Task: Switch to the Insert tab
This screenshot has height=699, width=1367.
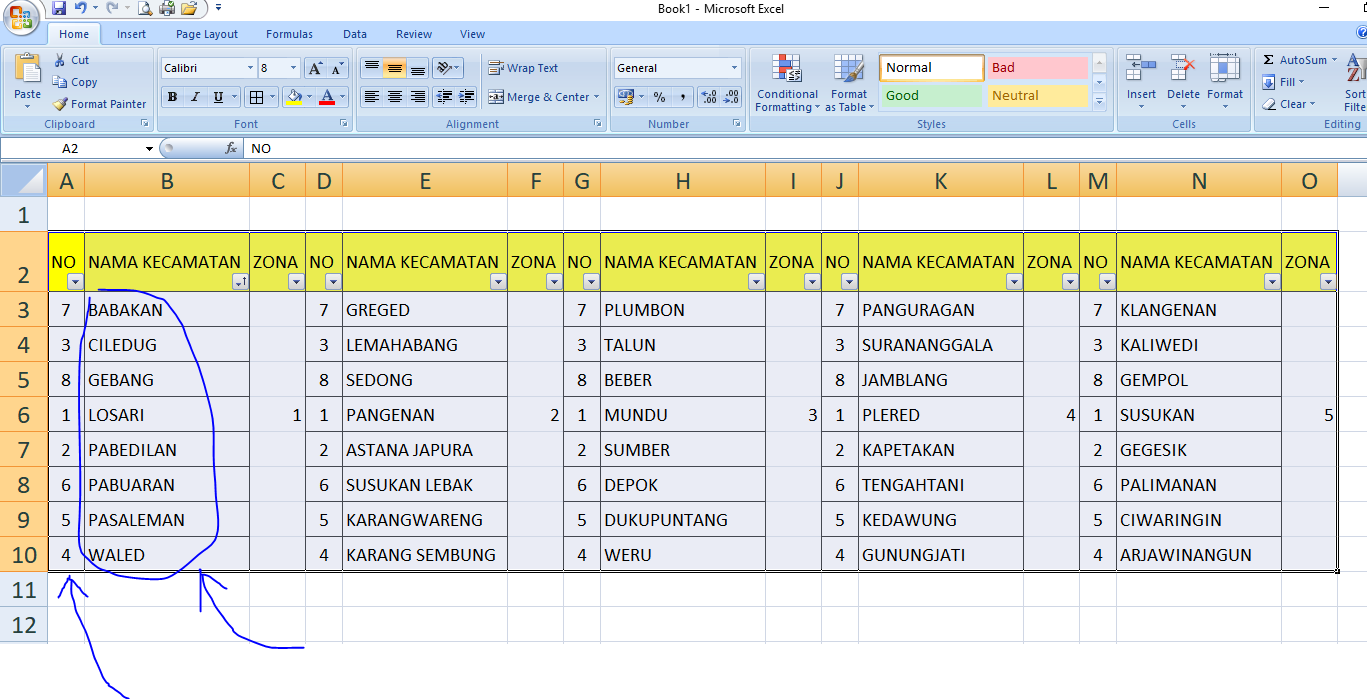Action: pos(131,34)
